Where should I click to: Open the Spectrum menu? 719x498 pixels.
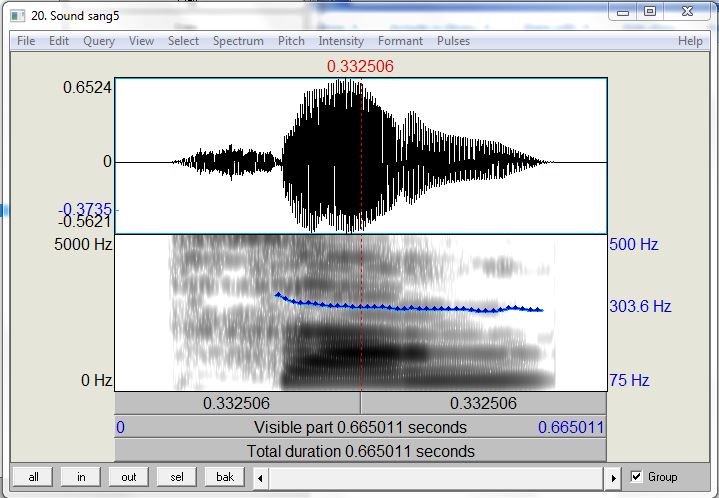tap(238, 41)
